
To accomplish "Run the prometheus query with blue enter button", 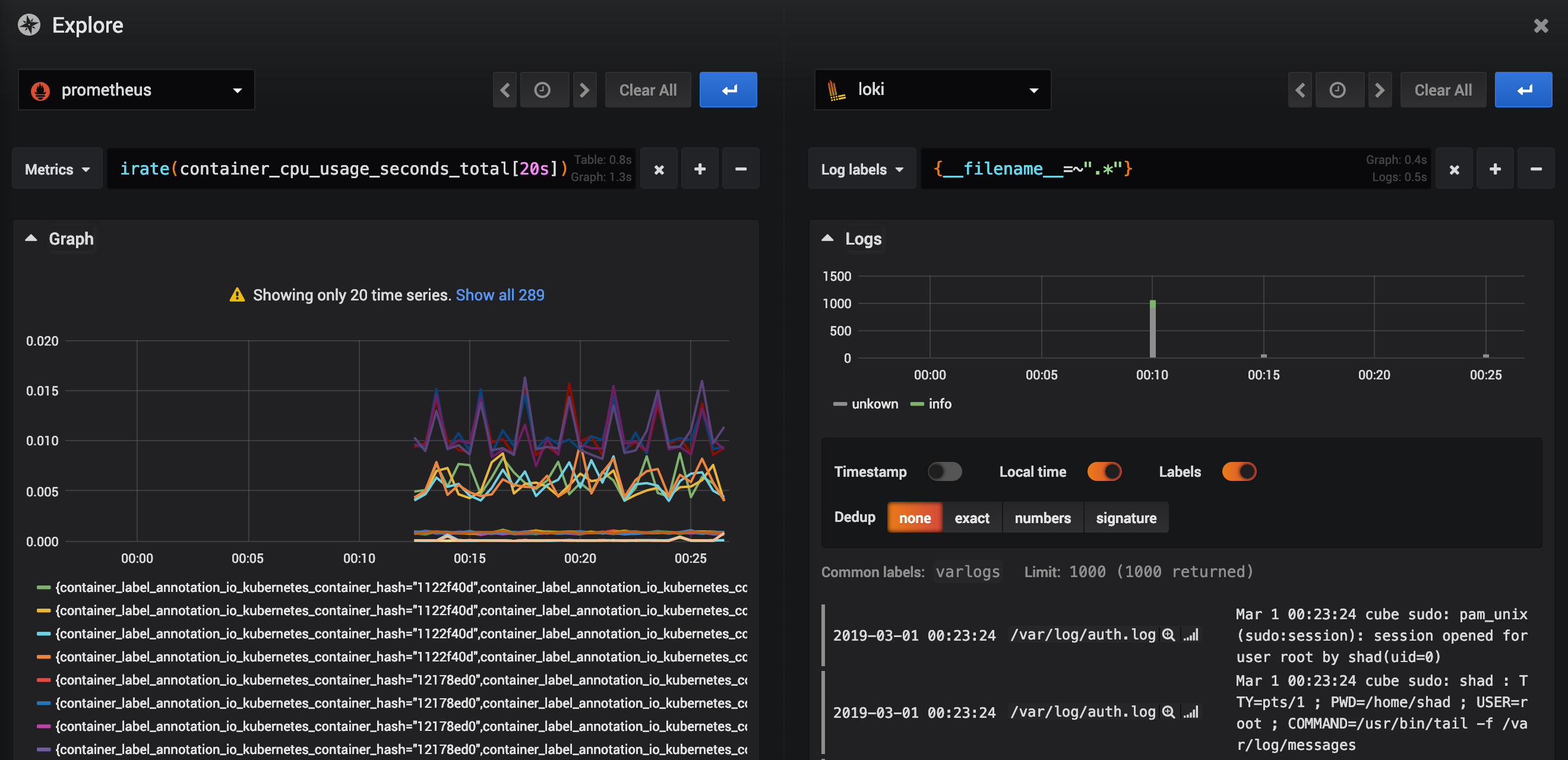I will pyautogui.click(x=728, y=90).
